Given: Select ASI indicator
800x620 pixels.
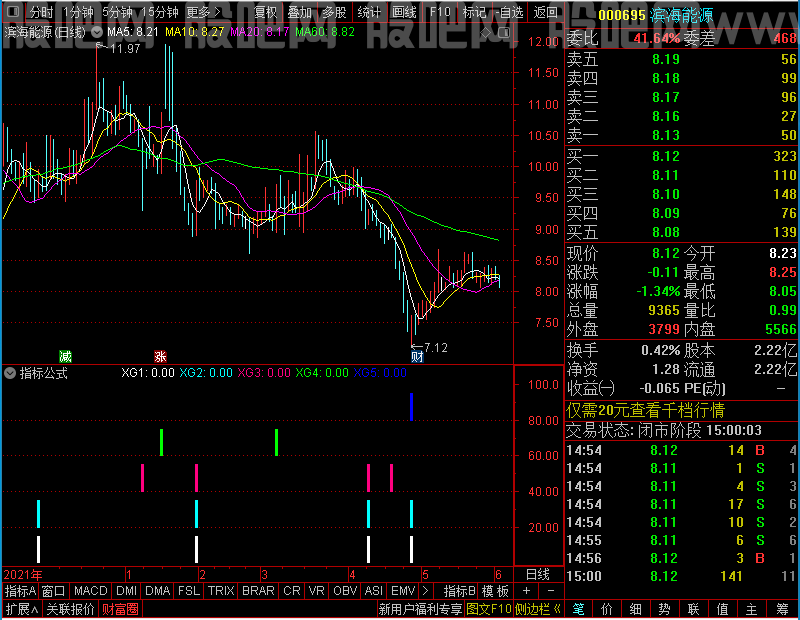Looking at the screenshot, I should coord(373,591).
